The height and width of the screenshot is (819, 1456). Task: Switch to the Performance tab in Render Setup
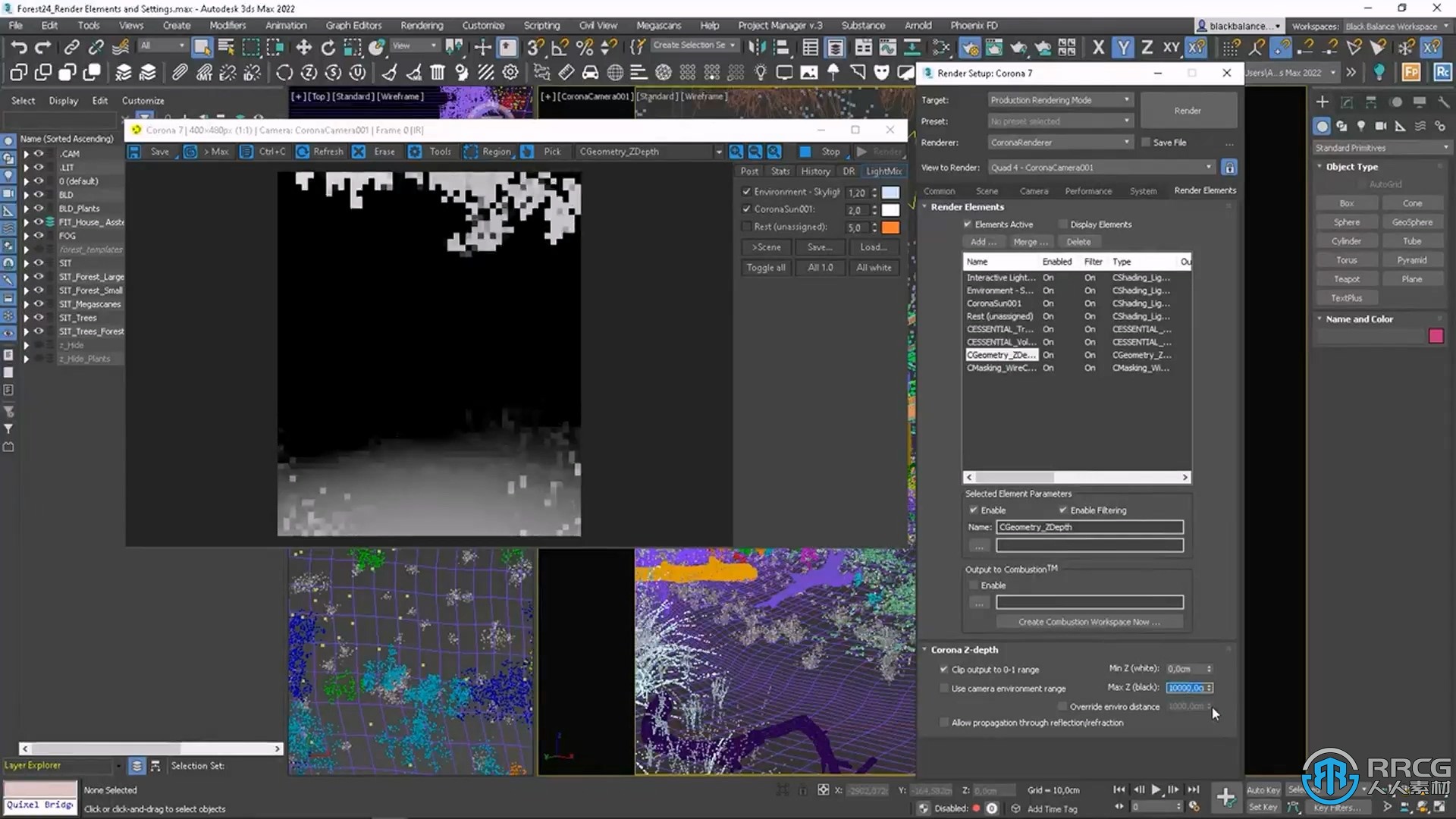[1088, 191]
